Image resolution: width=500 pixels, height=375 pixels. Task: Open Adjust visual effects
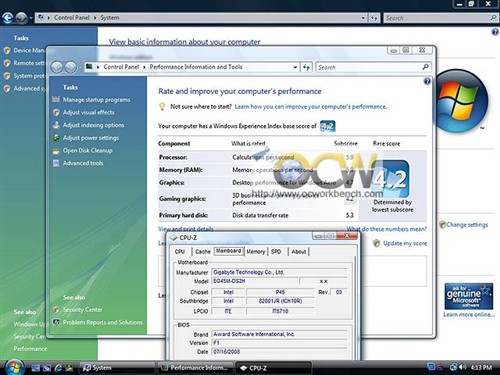coord(89,112)
